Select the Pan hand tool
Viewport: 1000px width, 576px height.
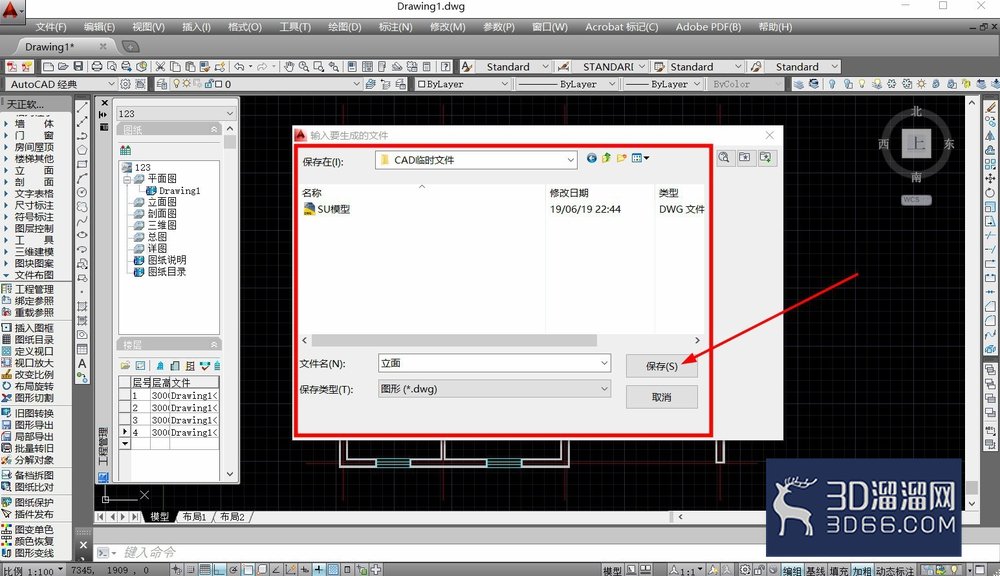point(289,66)
